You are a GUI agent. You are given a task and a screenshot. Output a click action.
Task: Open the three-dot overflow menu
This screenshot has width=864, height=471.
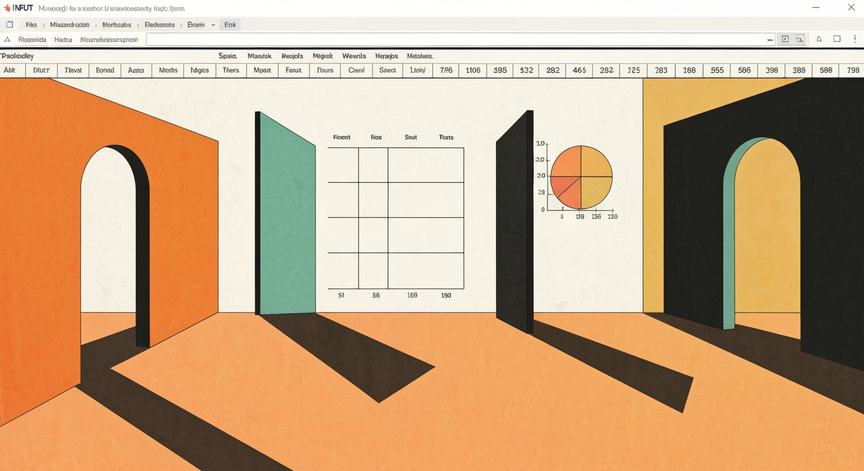855,39
